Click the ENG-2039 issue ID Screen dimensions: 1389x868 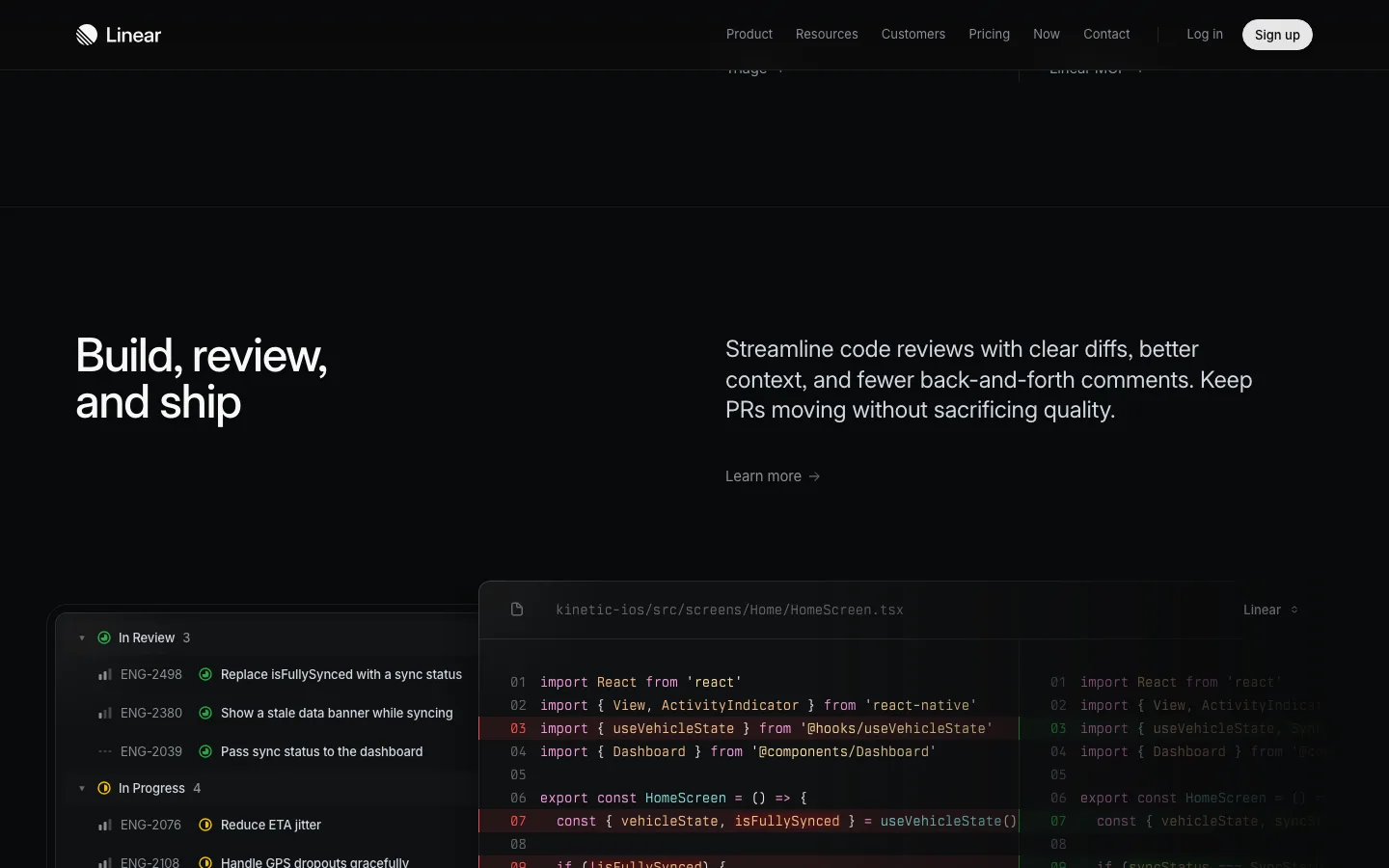(151, 751)
